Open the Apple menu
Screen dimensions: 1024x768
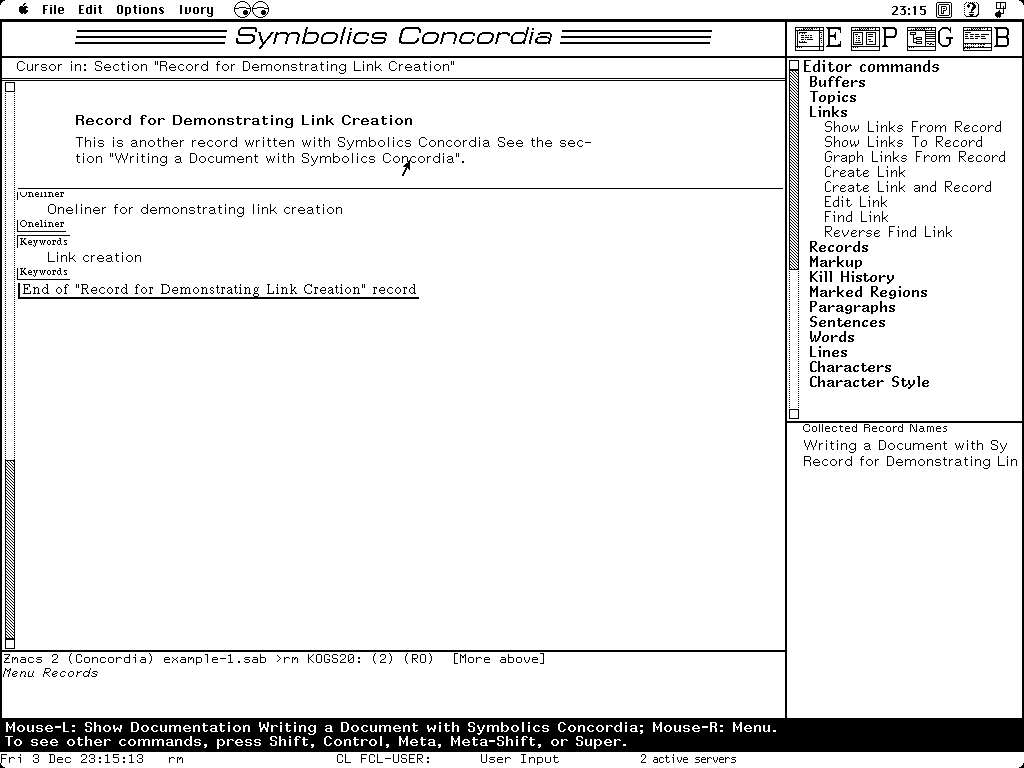coord(24,10)
